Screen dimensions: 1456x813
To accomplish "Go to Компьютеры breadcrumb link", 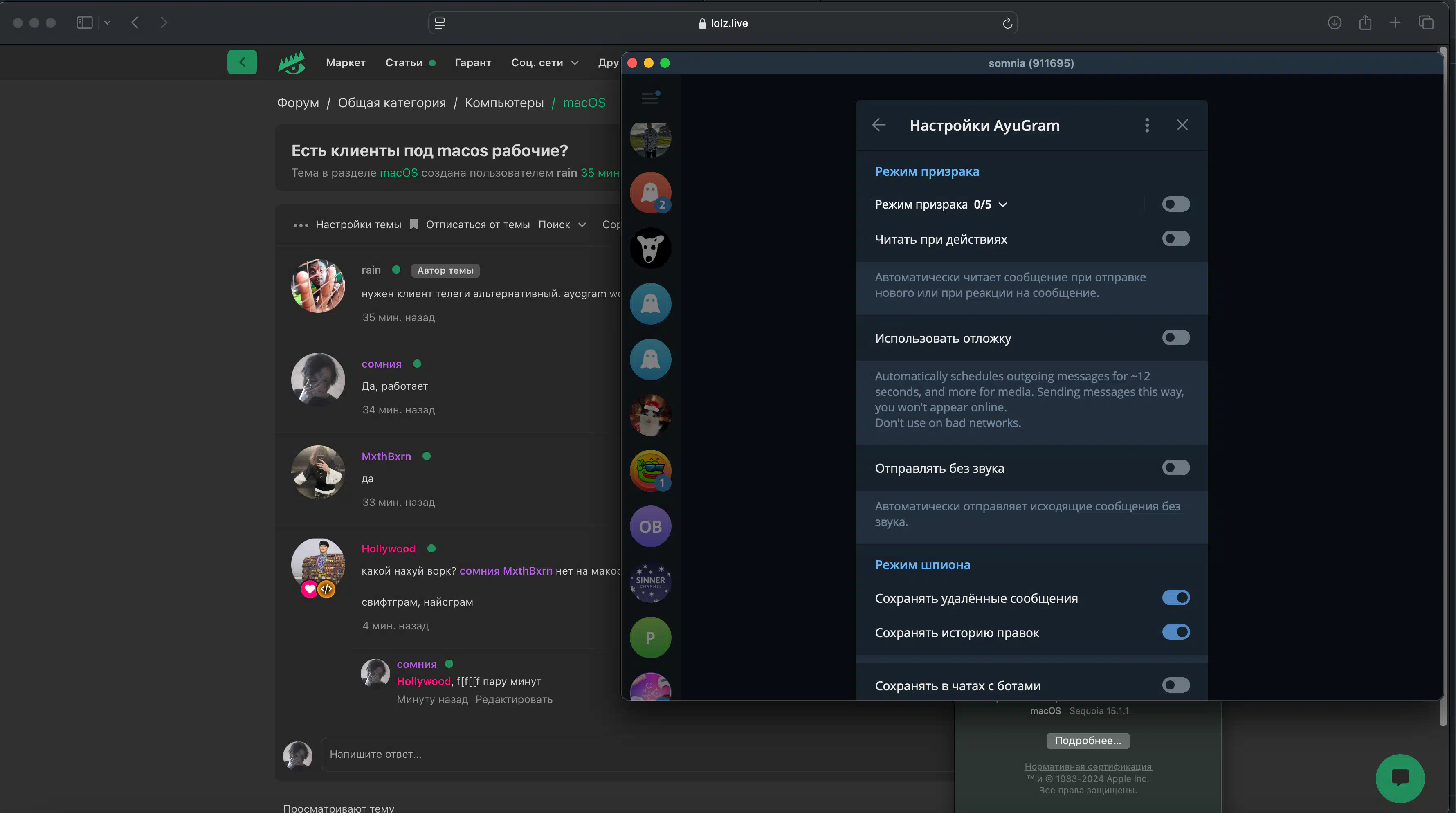I will (x=503, y=103).
